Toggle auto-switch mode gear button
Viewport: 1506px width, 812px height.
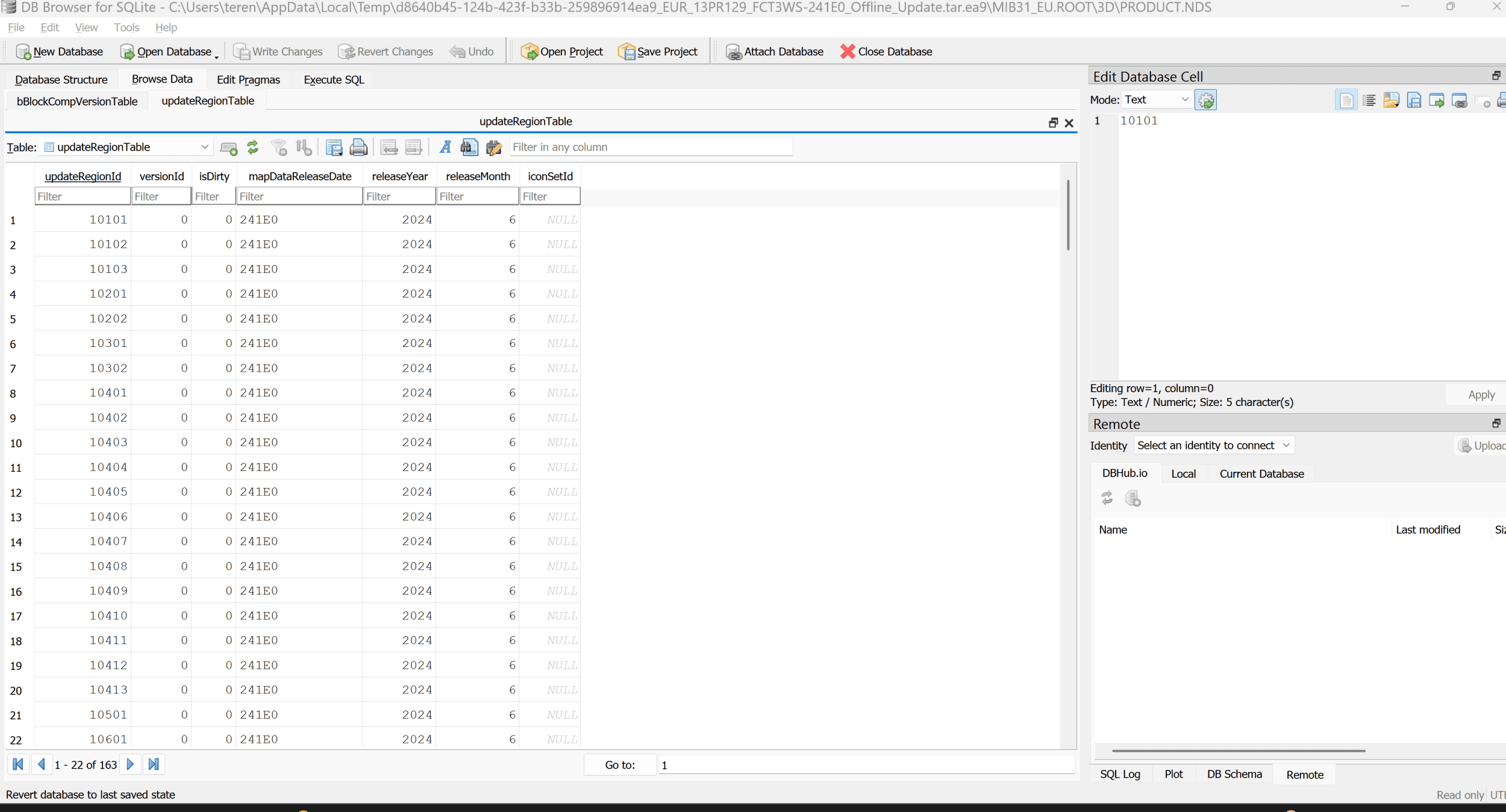tap(1206, 100)
